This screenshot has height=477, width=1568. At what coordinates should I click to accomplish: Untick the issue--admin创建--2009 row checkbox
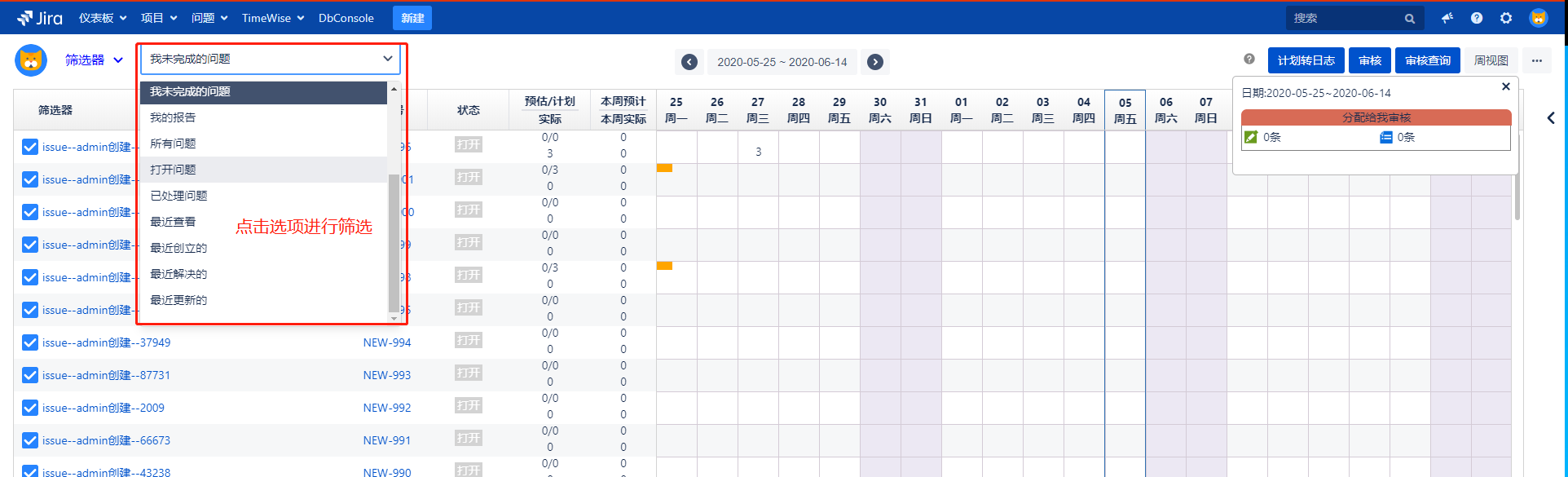(x=30, y=408)
